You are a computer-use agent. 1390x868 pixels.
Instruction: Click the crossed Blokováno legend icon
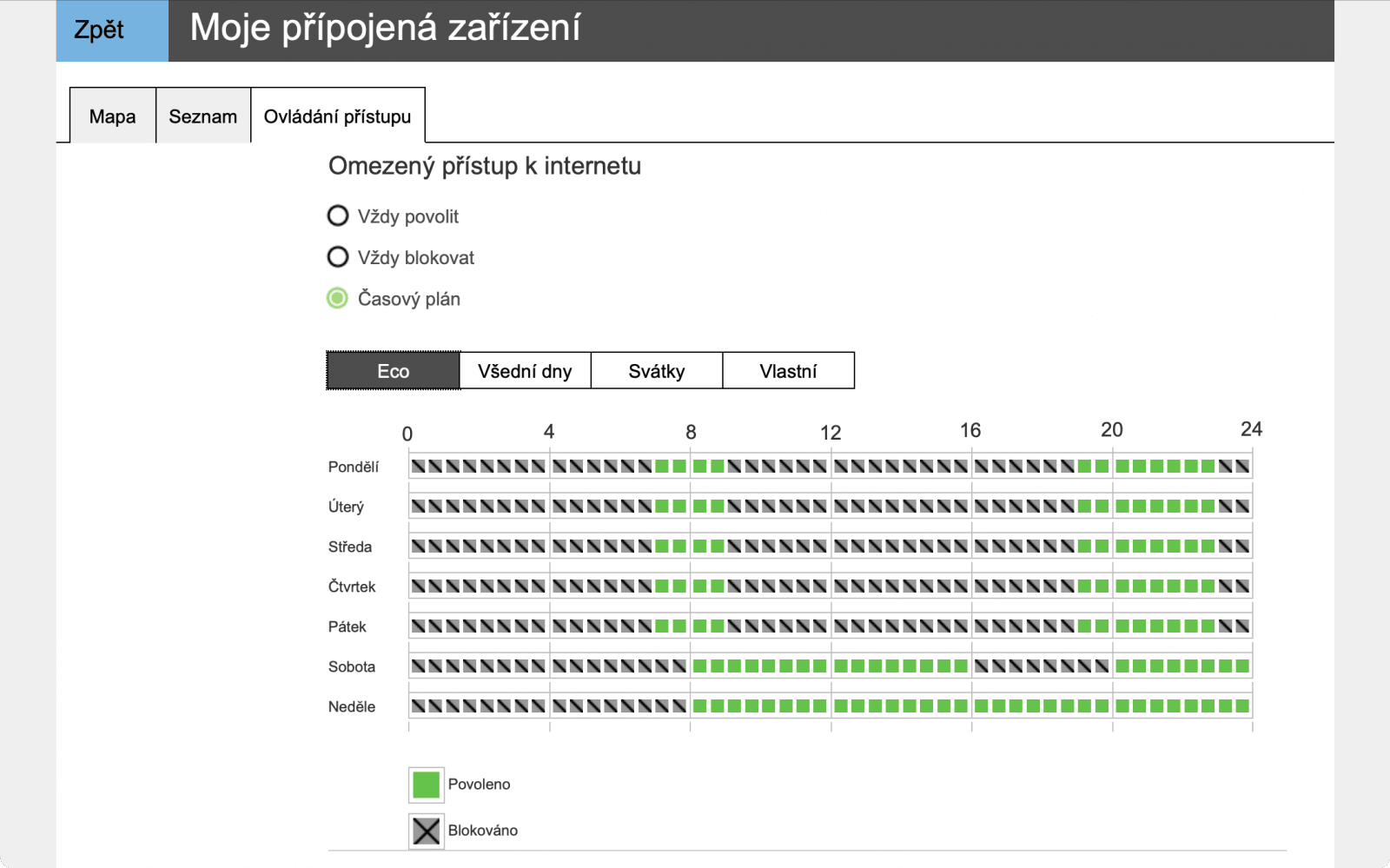(426, 831)
